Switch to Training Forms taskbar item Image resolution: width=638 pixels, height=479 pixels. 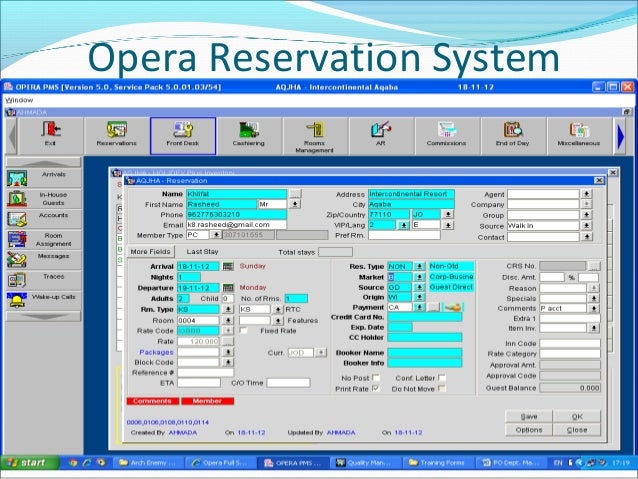click(437, 463)
